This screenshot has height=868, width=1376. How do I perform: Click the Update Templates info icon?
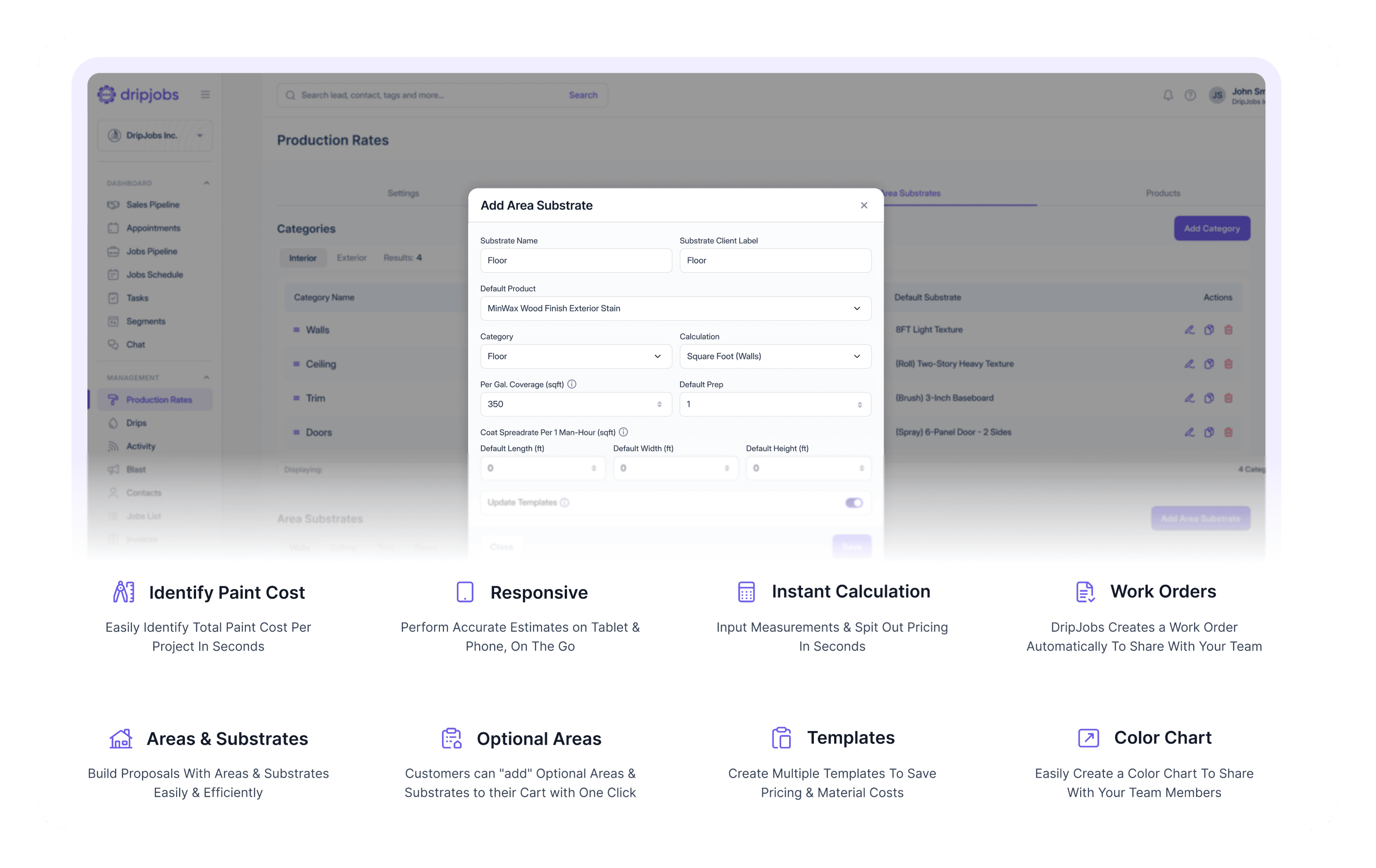pyautogui.click(x=564, y=502)
